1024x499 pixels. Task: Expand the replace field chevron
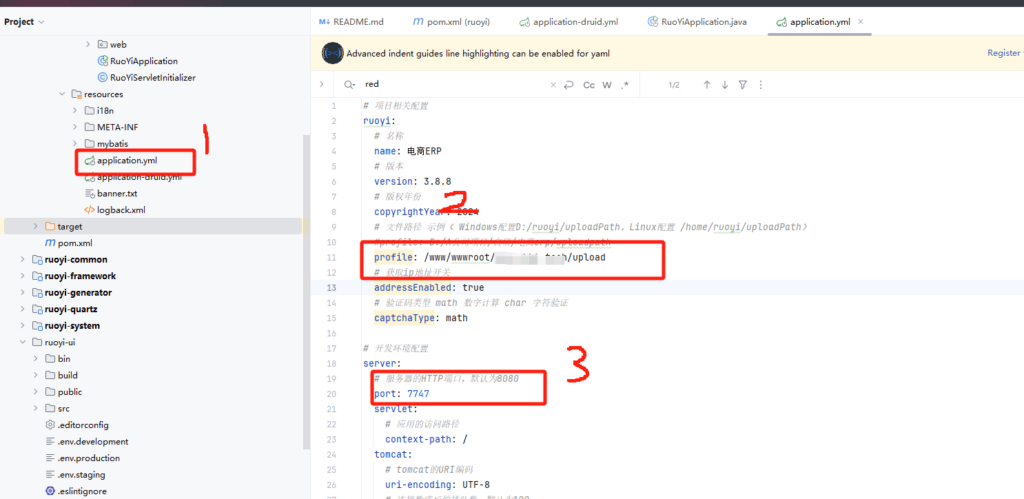point(322,85)
